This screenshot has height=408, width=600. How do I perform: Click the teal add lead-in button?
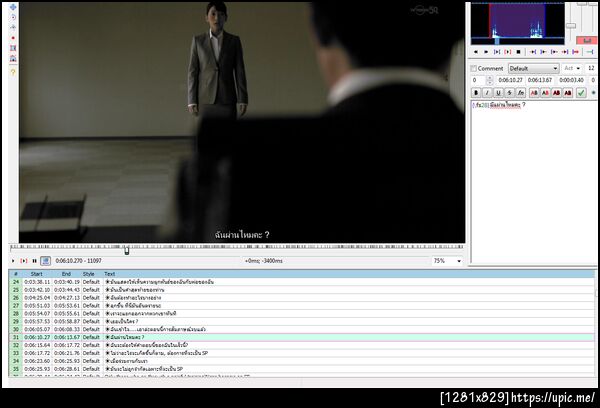point(590,52)
